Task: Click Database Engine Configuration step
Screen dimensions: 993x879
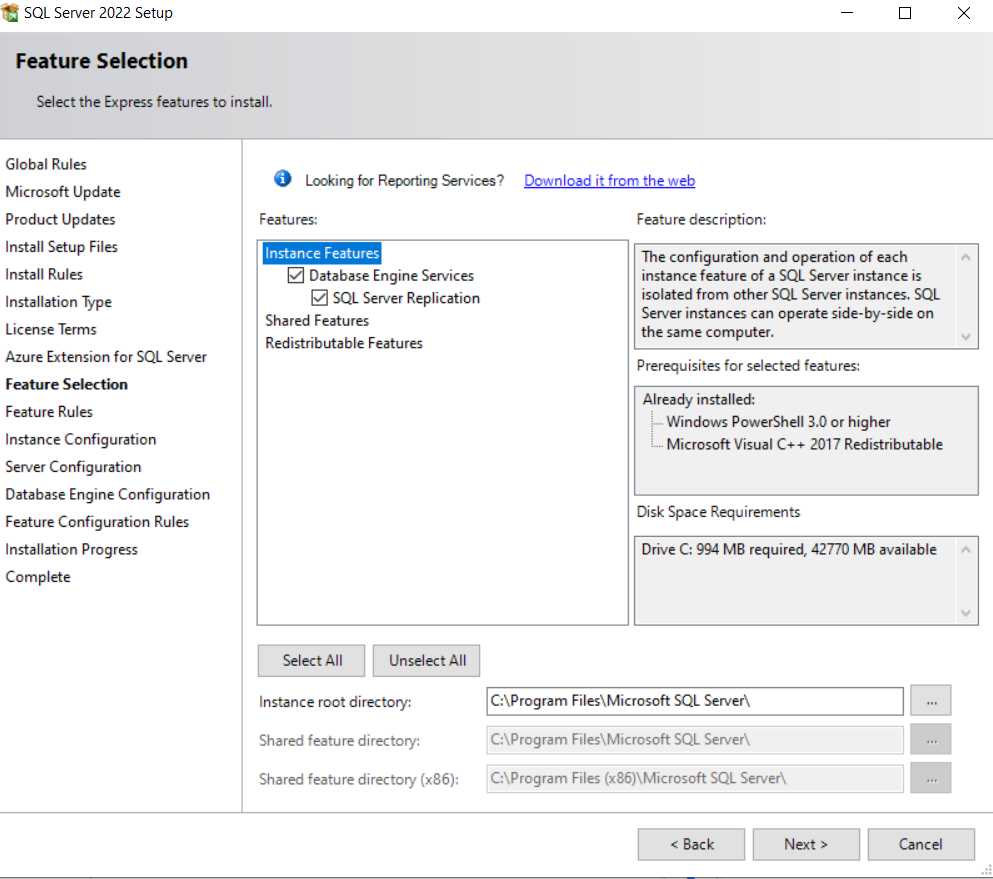Action: pyautogui.click(x=108, y=495)
